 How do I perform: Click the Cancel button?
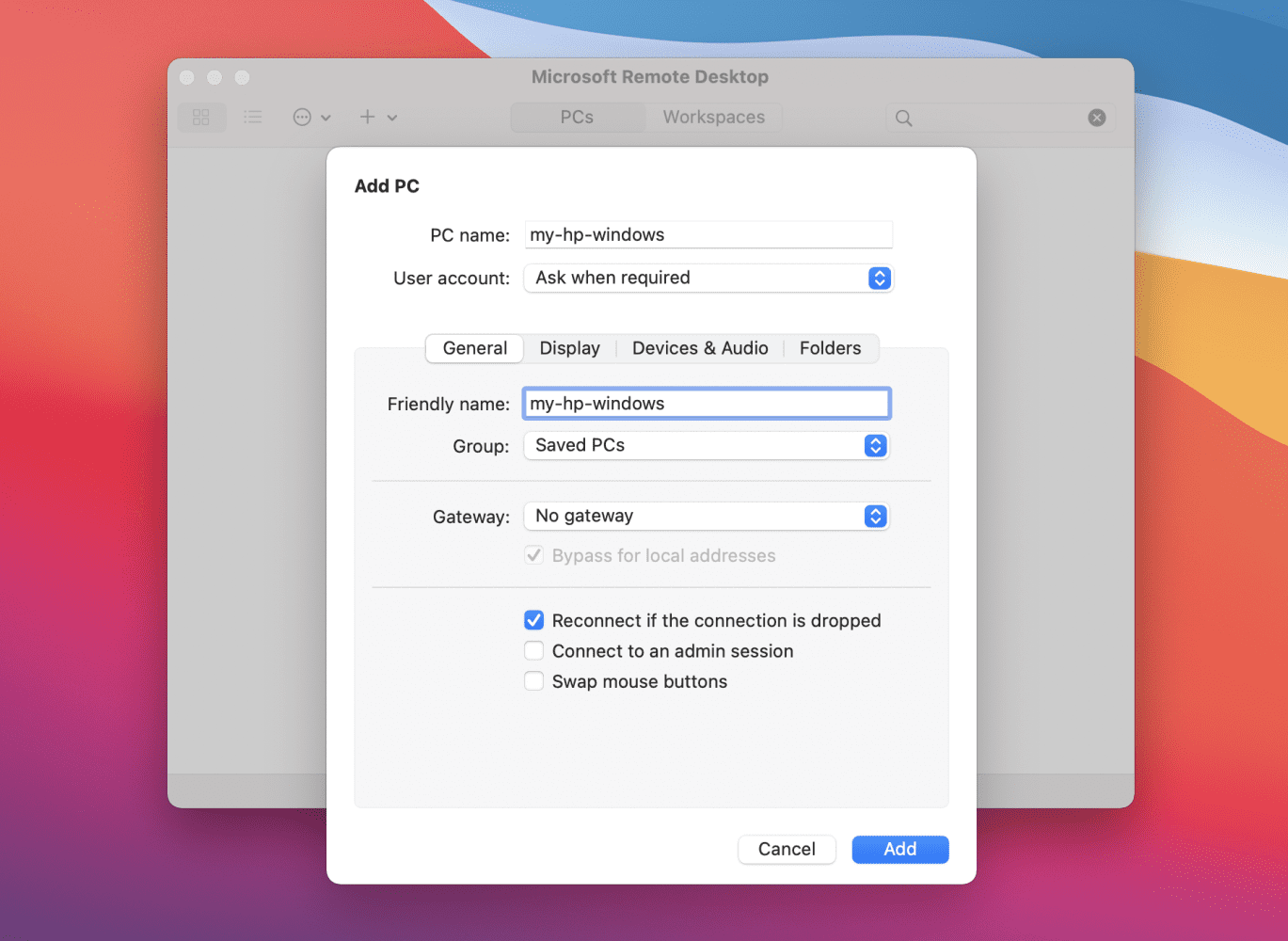(x=787, y=849)
